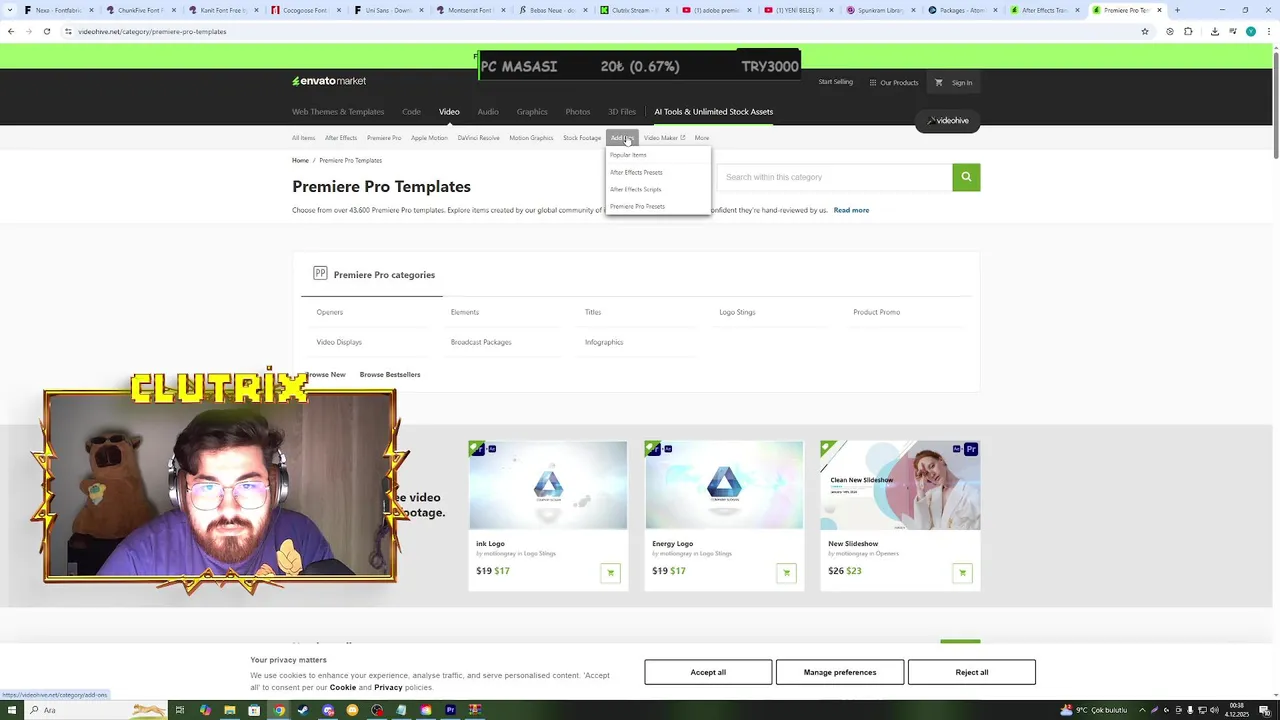The height and width of the screenshot is (720, 1280).
Task: Open Chrome from the taskbar
Action: pos(279,710)
